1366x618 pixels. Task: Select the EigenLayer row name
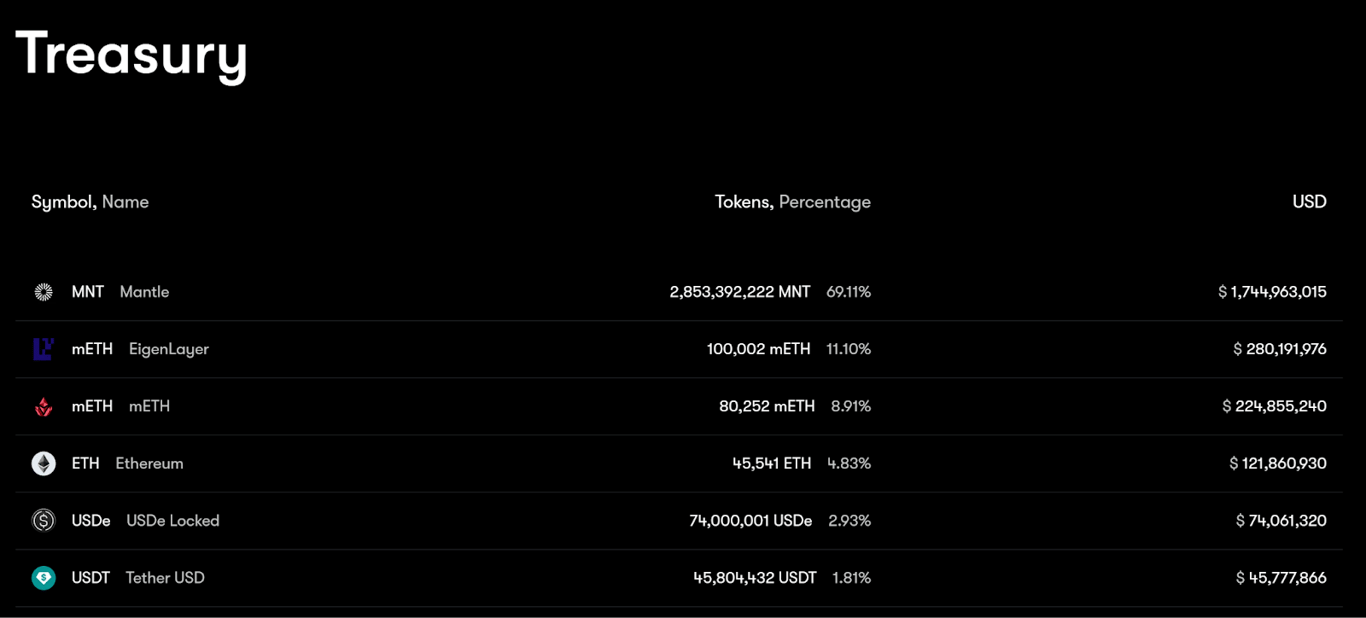click(169, 349)
